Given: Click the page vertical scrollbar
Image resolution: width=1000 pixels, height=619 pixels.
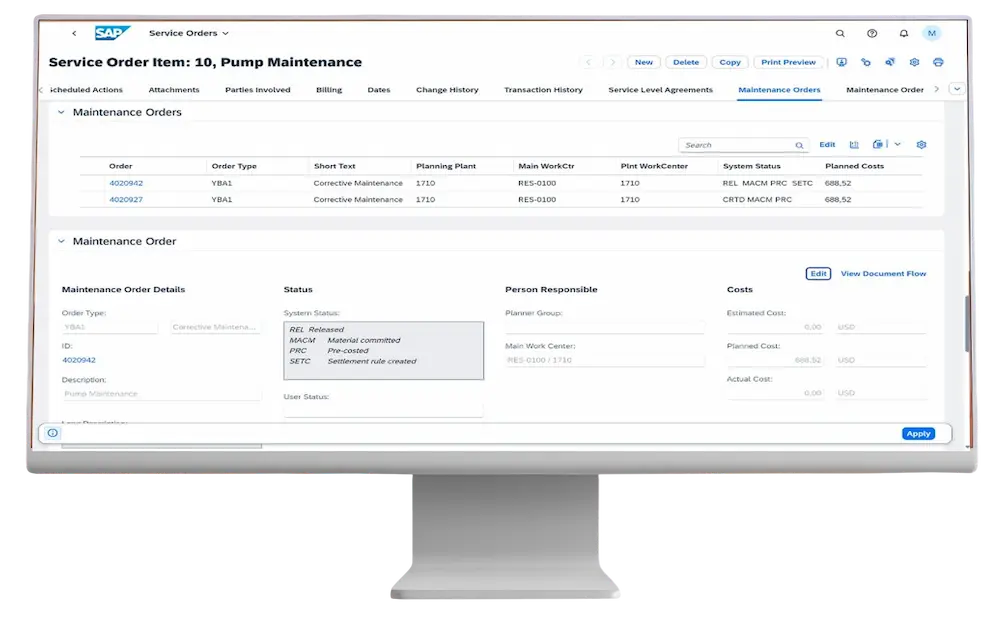Looking at the screenshot, I should pyautogui.click(x=967, y=322).
